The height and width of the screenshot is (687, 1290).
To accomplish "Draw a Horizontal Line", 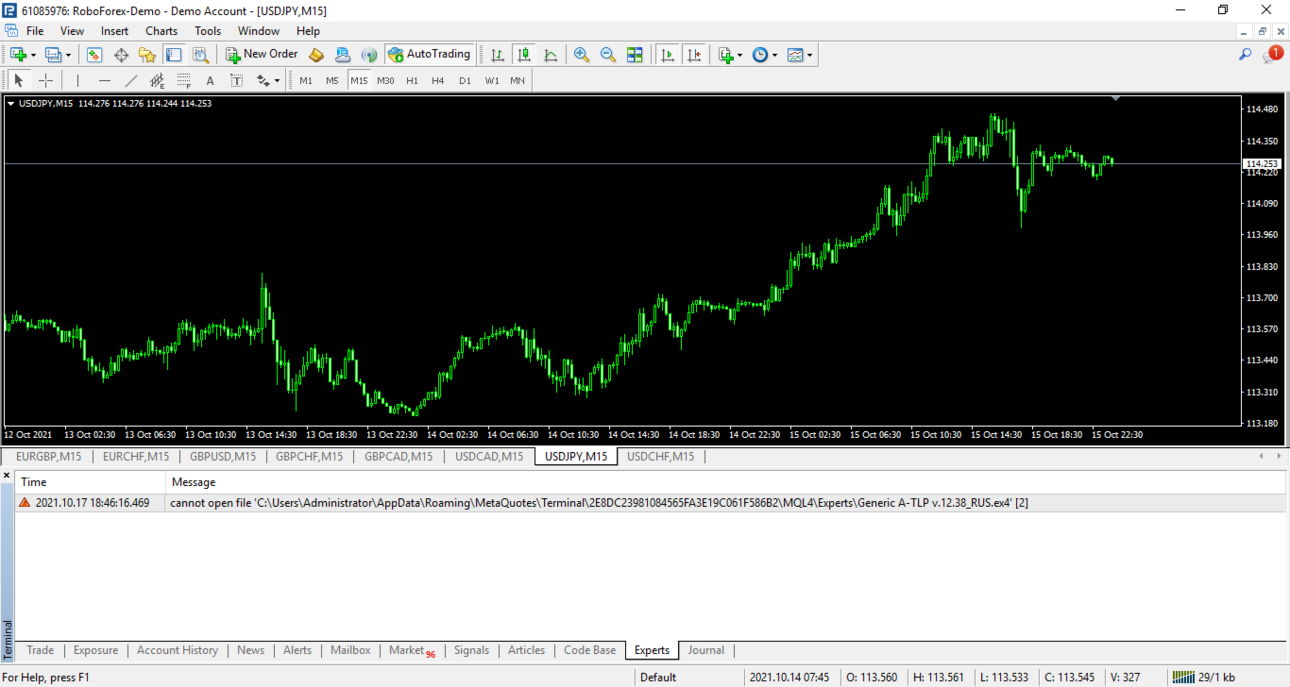I will (x=105, y=80).
